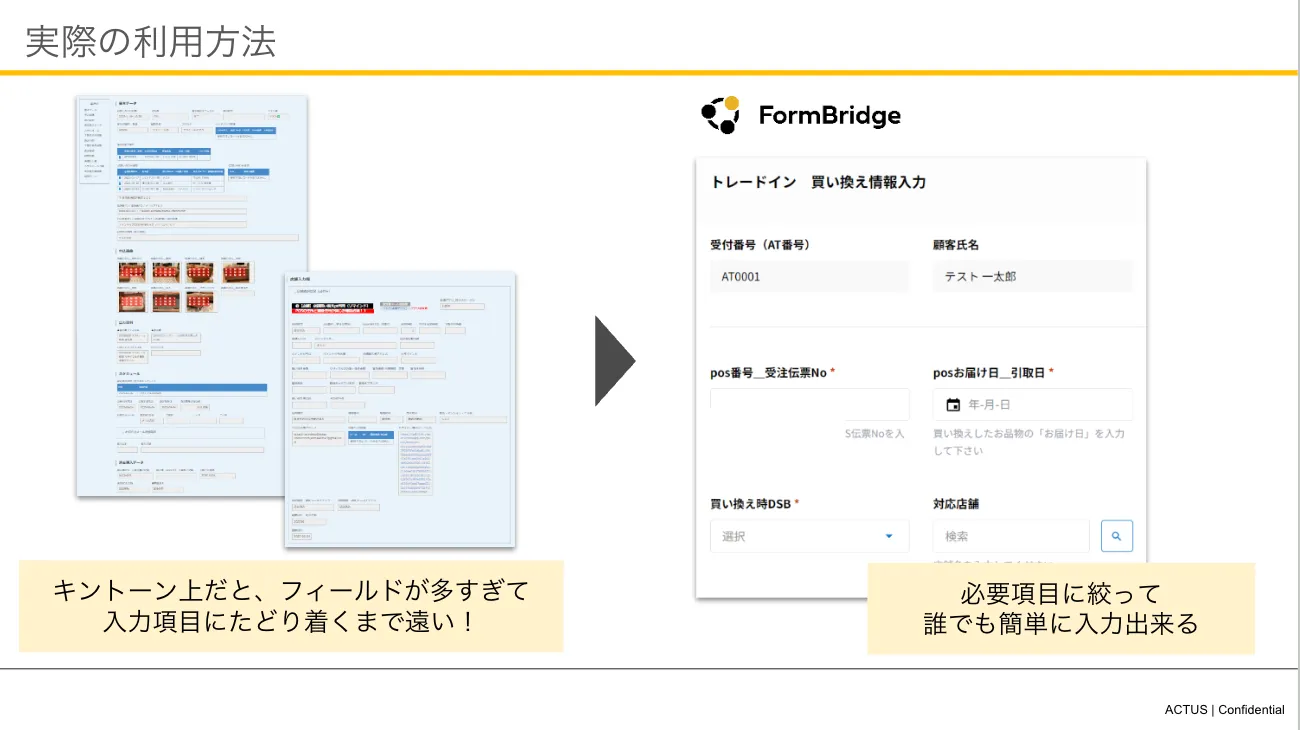The width and height of the screenshot is (1300, 730).
Task: Open the 買い換え時DSB dropdown arrow
Action: (889, 536)
